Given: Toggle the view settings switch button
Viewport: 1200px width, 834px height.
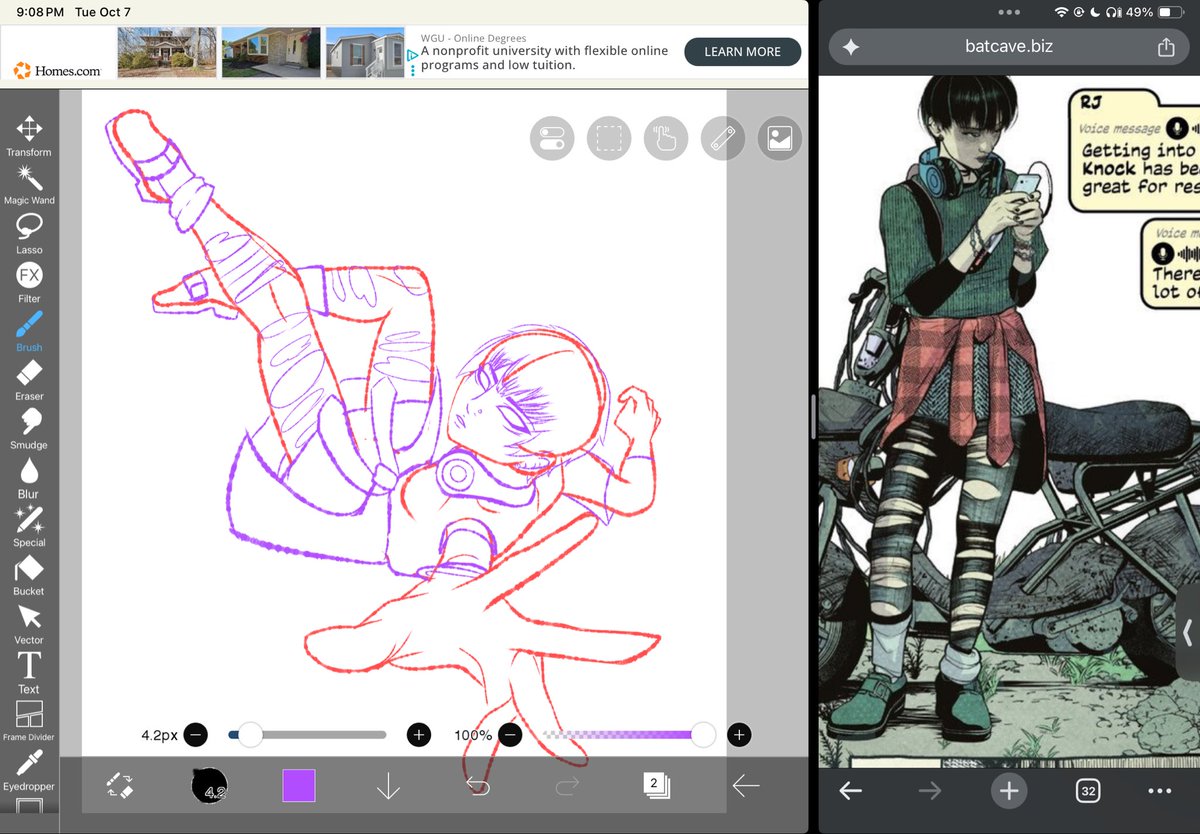Looking at the screenshot, I should (551, 139).
